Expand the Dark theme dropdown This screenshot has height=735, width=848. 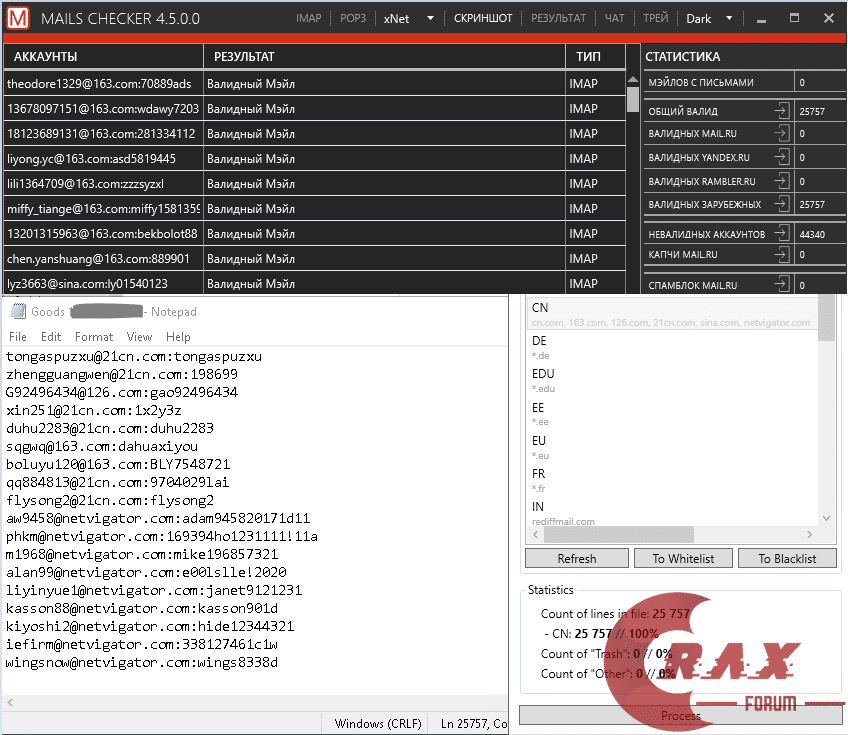[x=712, y=19]
